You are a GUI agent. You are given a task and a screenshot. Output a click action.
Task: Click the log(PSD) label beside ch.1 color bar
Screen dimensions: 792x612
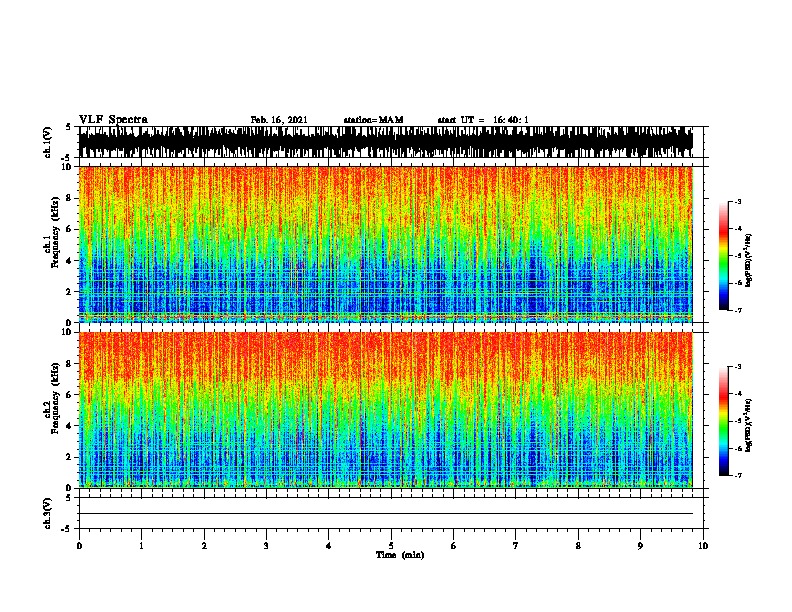(749, 260)
